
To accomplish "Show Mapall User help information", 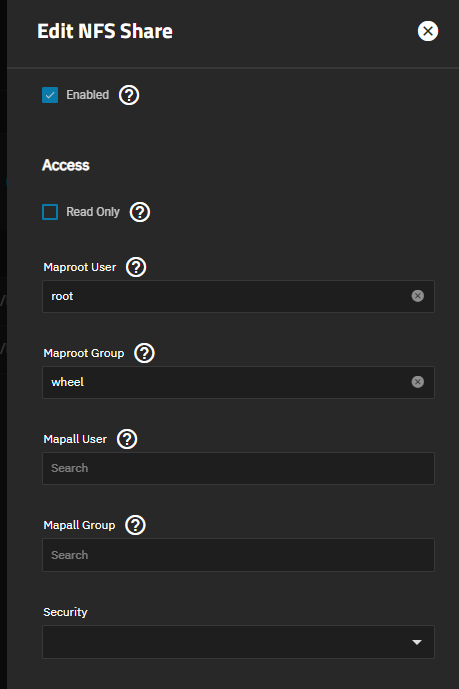I will point(127,439).
